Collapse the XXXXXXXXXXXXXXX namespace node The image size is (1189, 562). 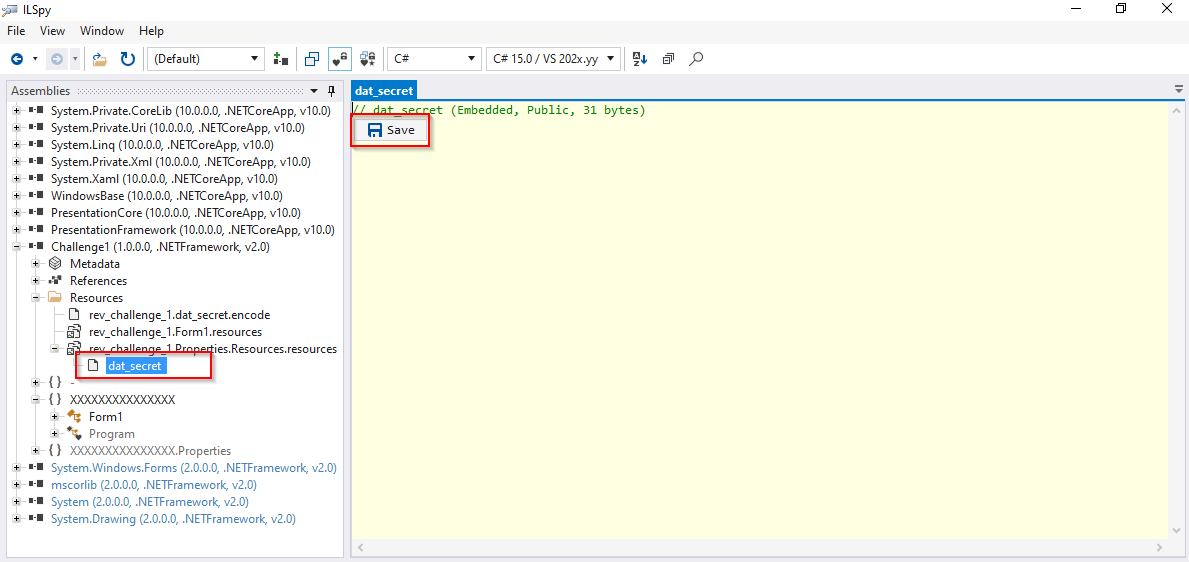click(36, 400)
